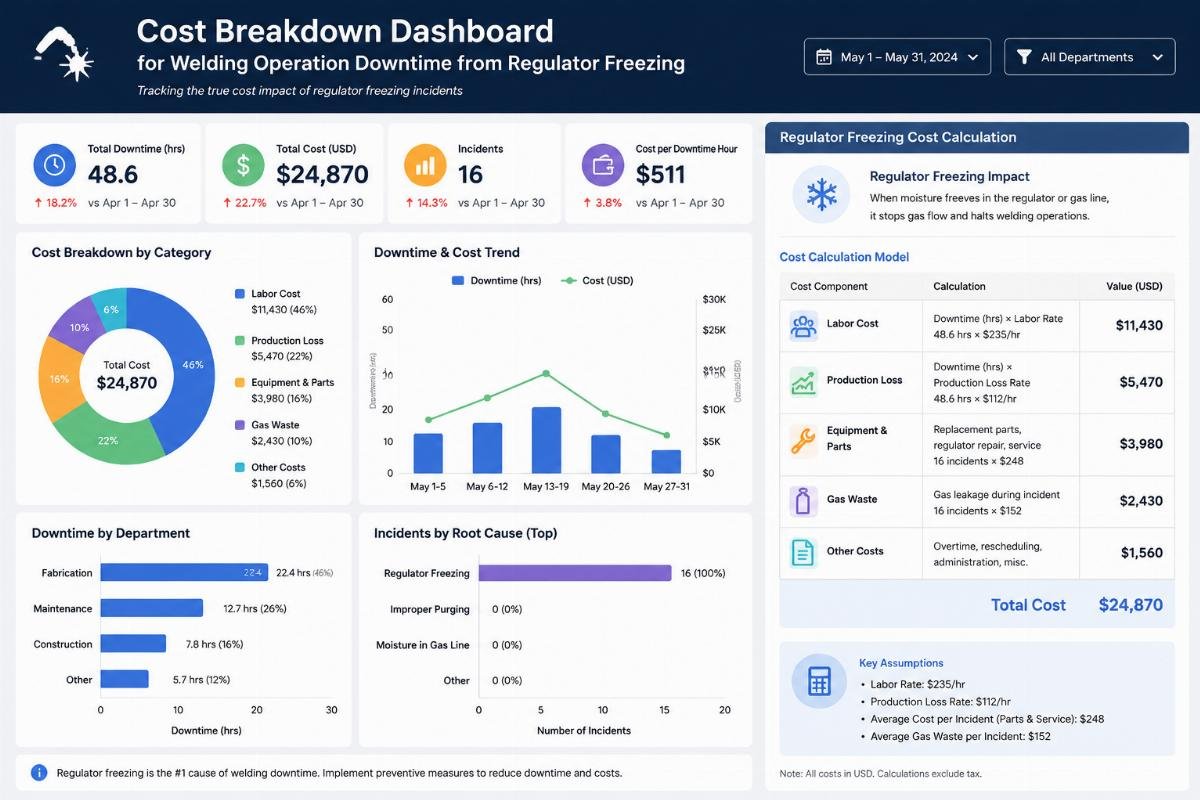Click the 22% green donut segment
The image size is (1200, 800).
(x=107, y=439)
